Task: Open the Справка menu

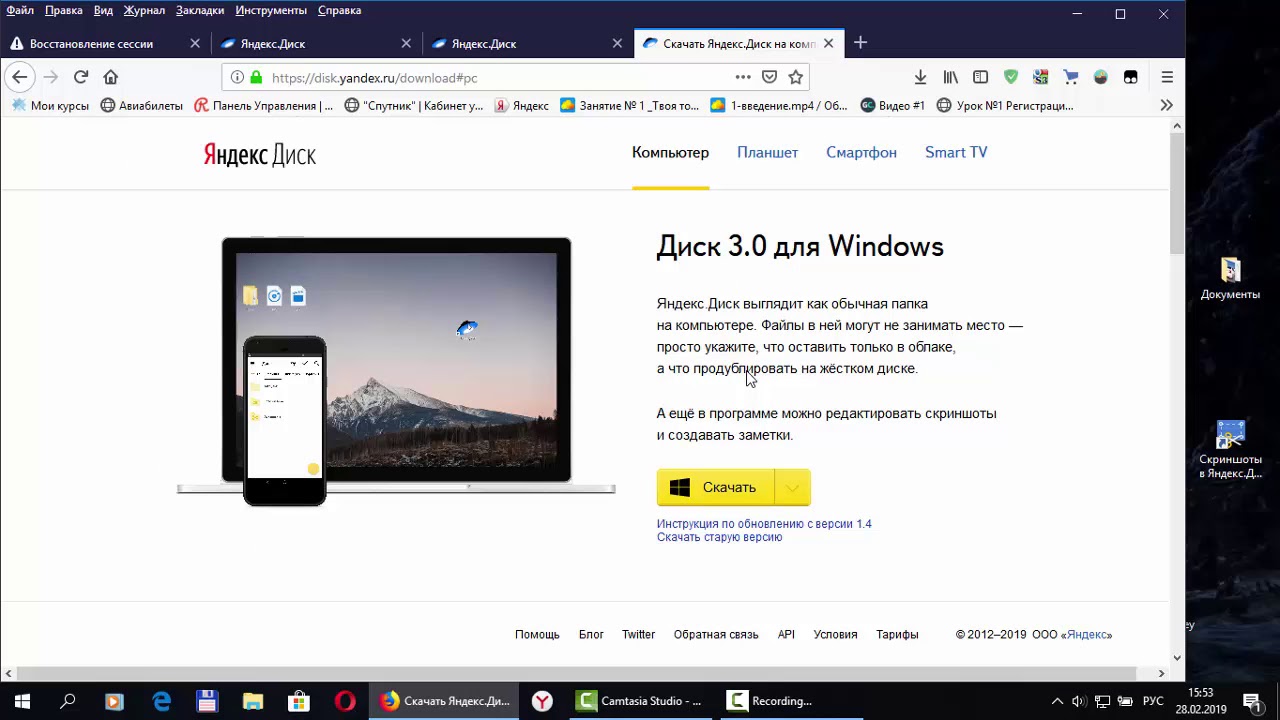Action: (x=339, y=10)
